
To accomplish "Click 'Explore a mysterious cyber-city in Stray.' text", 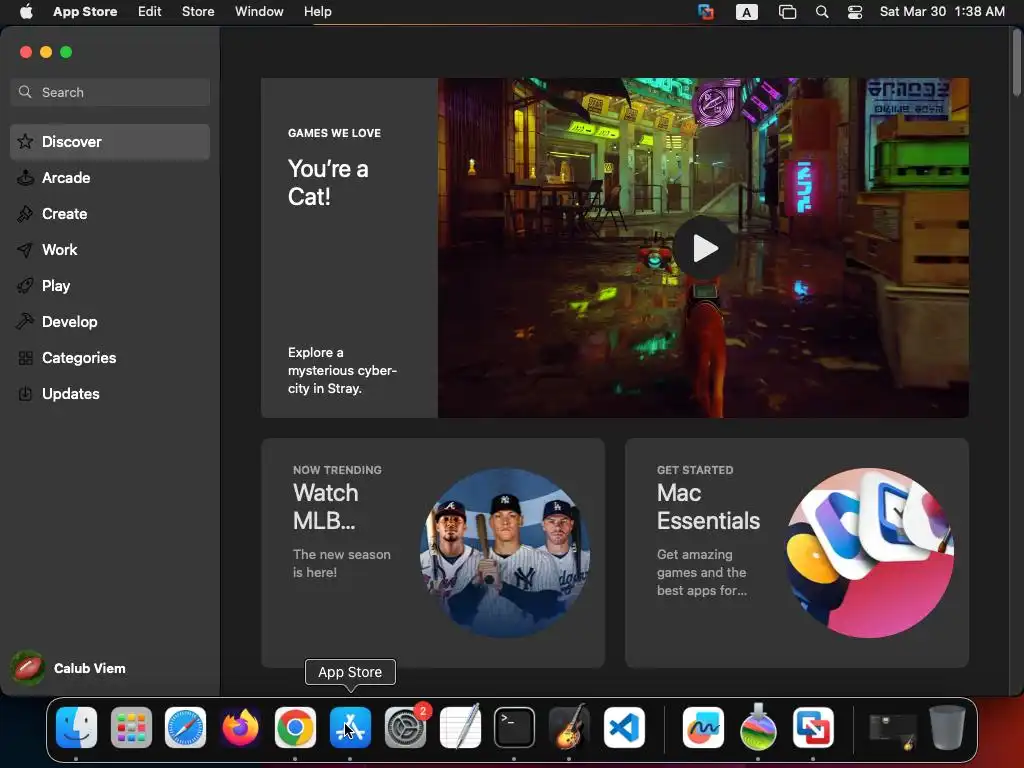I will 342,370.
